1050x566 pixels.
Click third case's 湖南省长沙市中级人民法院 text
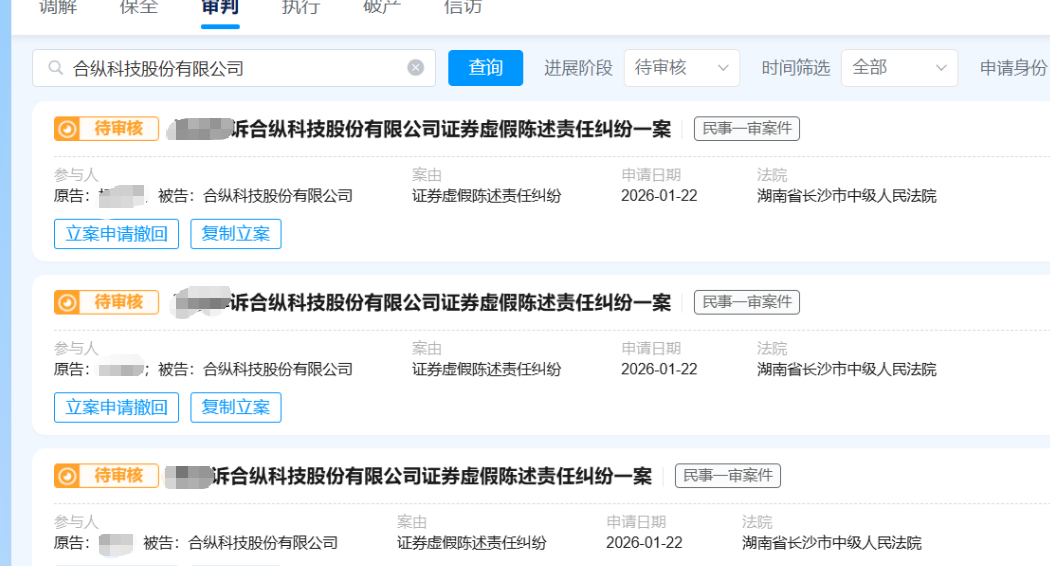click(832, 543)
